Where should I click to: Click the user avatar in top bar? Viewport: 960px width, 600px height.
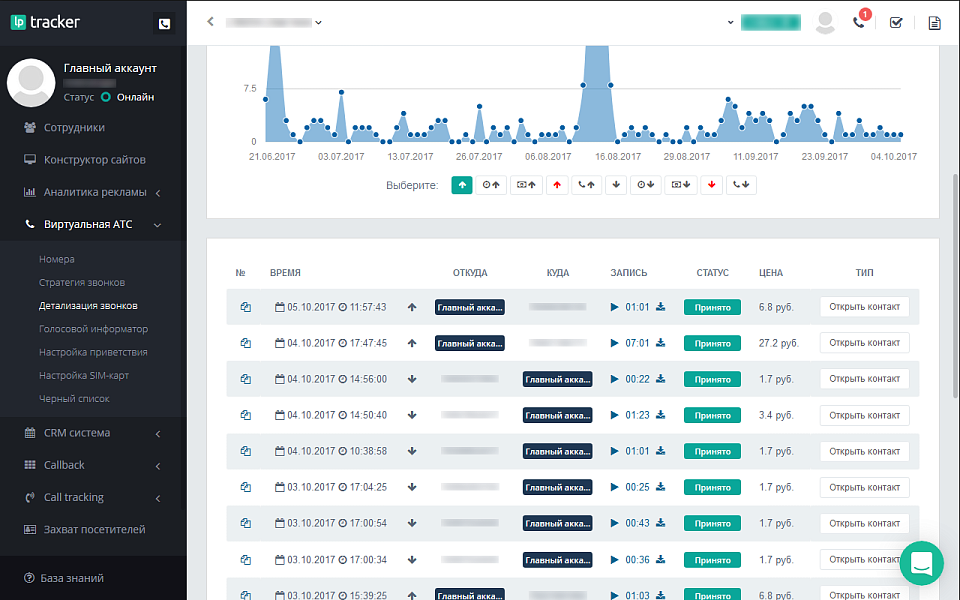825,22
